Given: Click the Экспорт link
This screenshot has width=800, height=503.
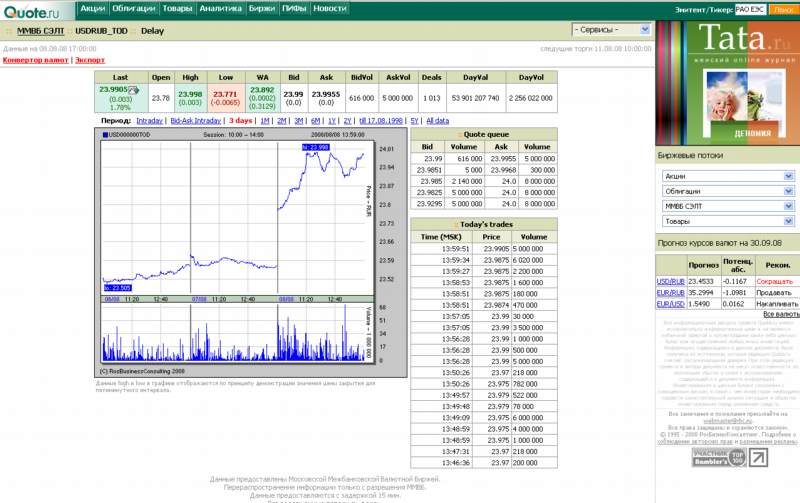Looking at the screenshot, I should [x=90, y=60].
